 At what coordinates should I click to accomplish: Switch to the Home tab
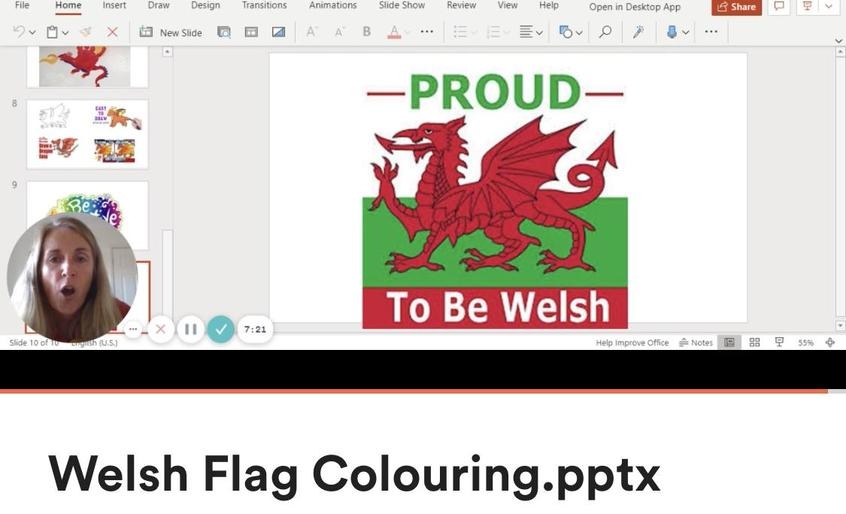click(68, 5)
